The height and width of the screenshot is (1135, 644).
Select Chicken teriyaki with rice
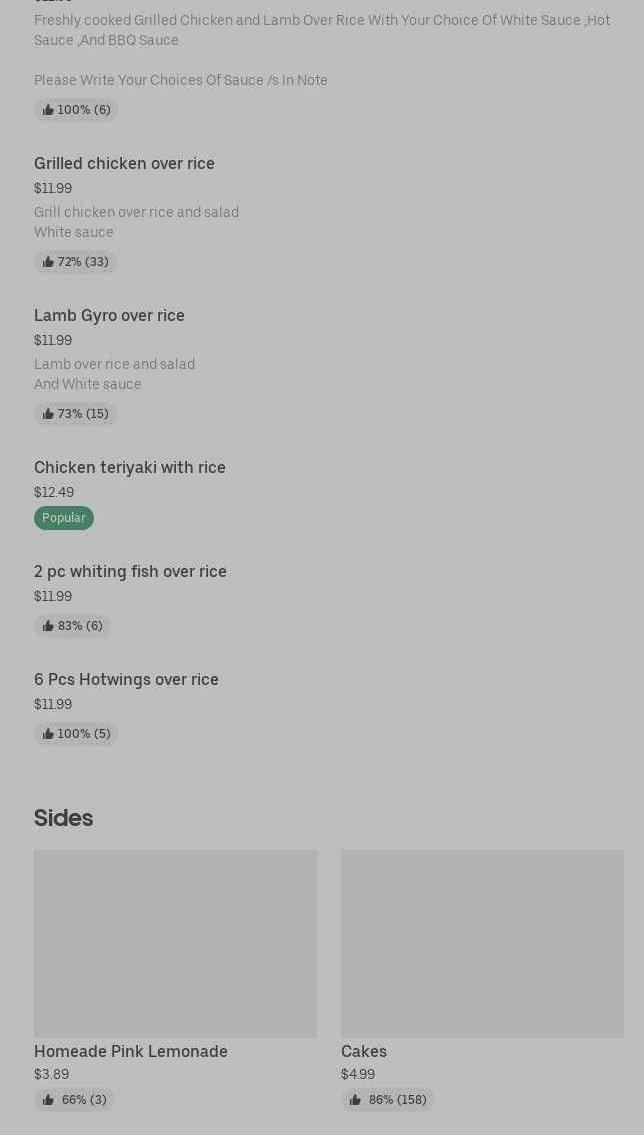tap(130, 467)
